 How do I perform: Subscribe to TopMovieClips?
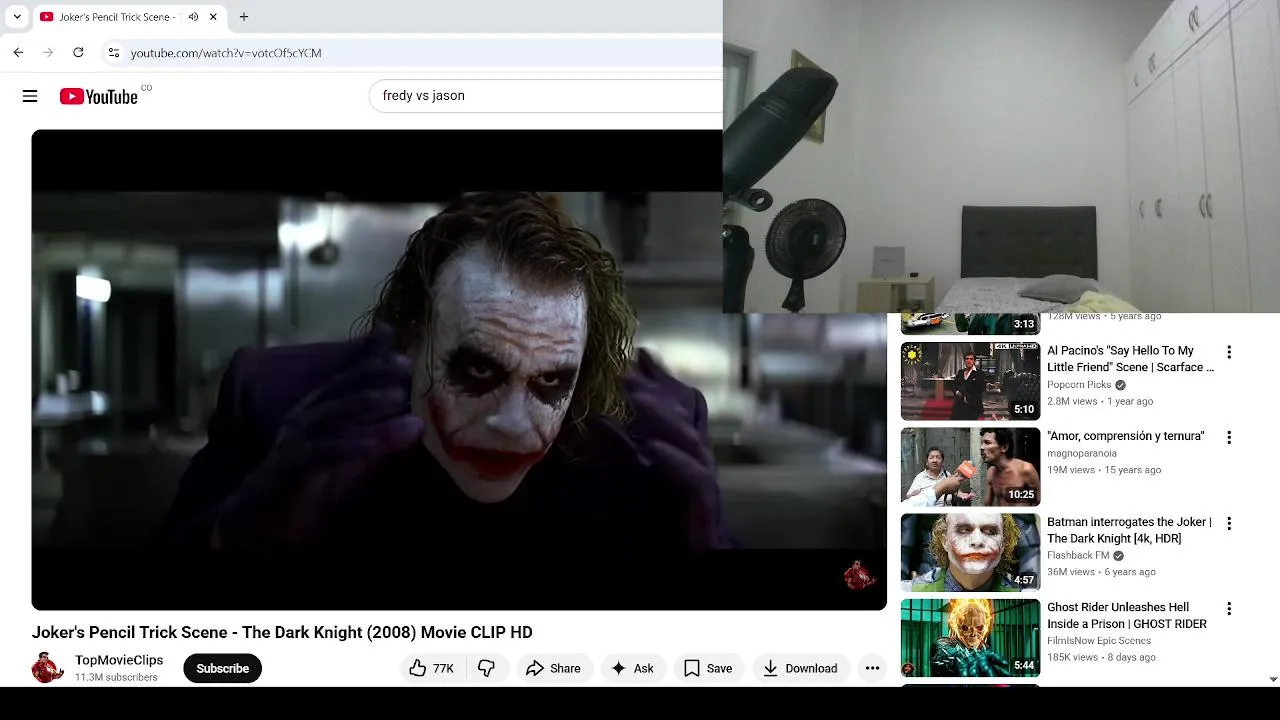(x=222, y=668)
